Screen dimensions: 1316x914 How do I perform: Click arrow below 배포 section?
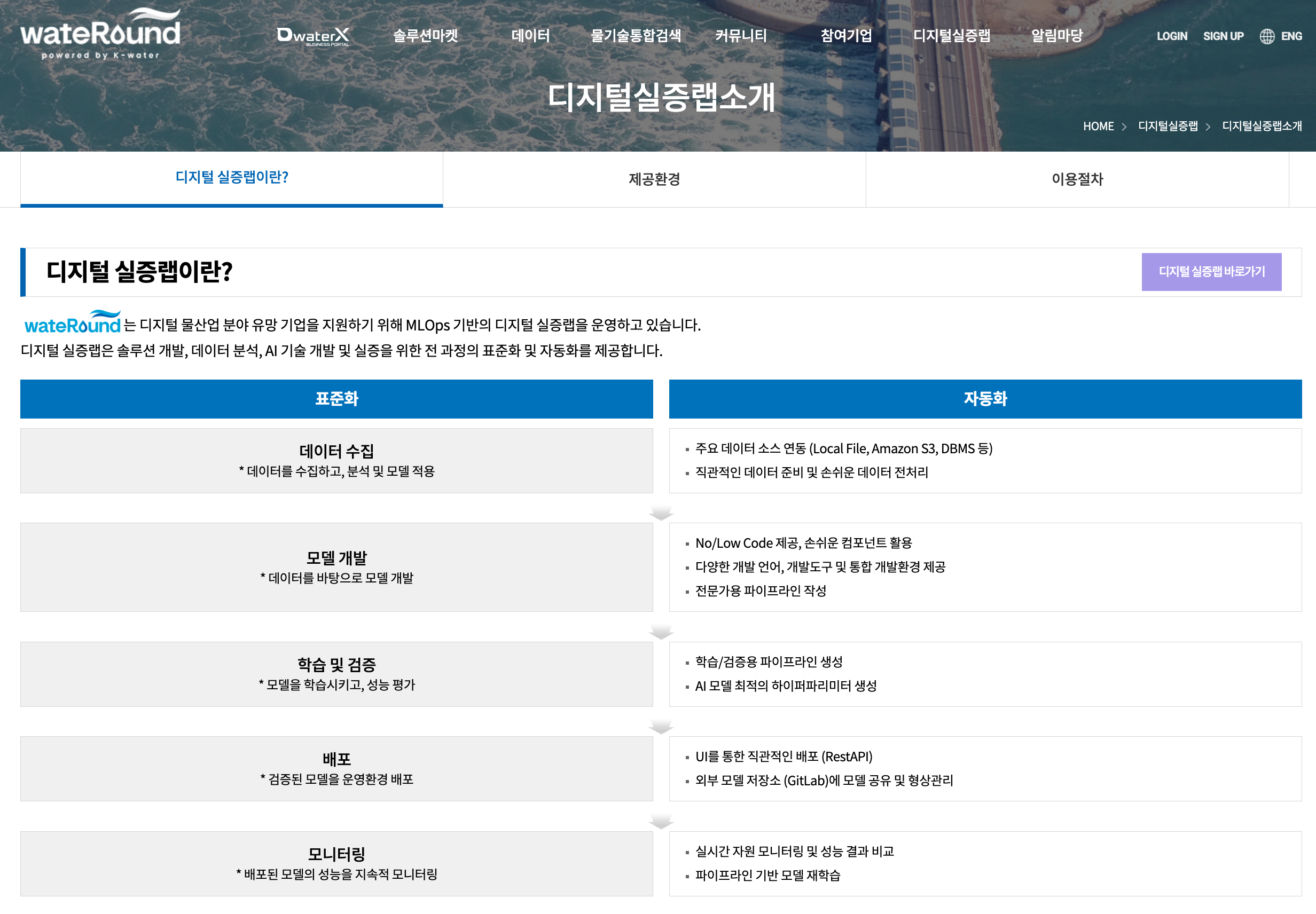coord(661,821)
